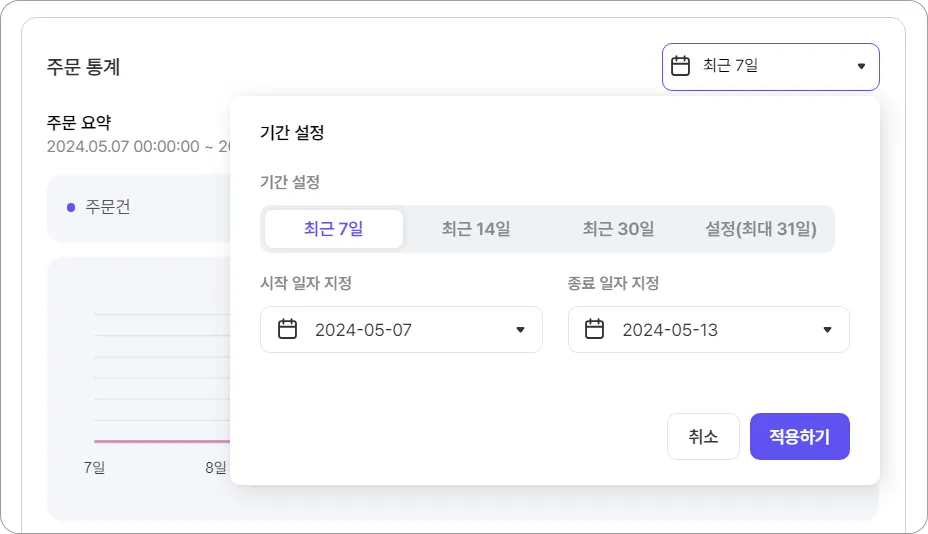Choose the 최근 30일 period option
The image size is (928, 534).
(618, 229)
